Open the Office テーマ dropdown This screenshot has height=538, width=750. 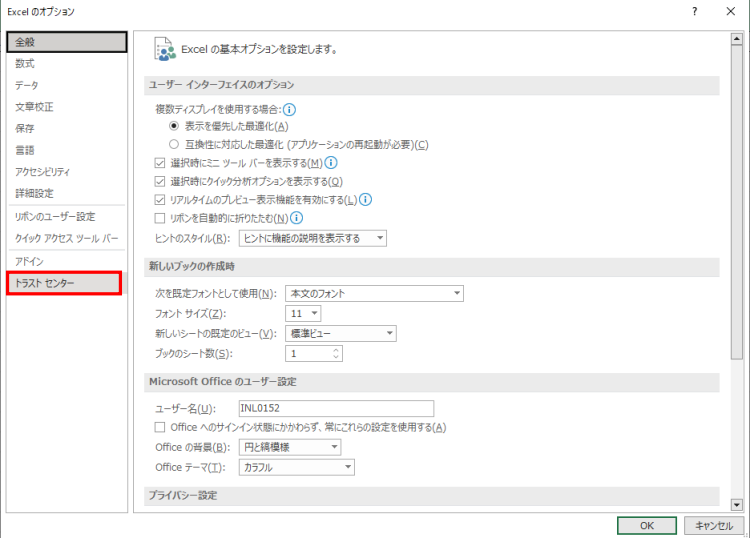click(x=297, y=467)
